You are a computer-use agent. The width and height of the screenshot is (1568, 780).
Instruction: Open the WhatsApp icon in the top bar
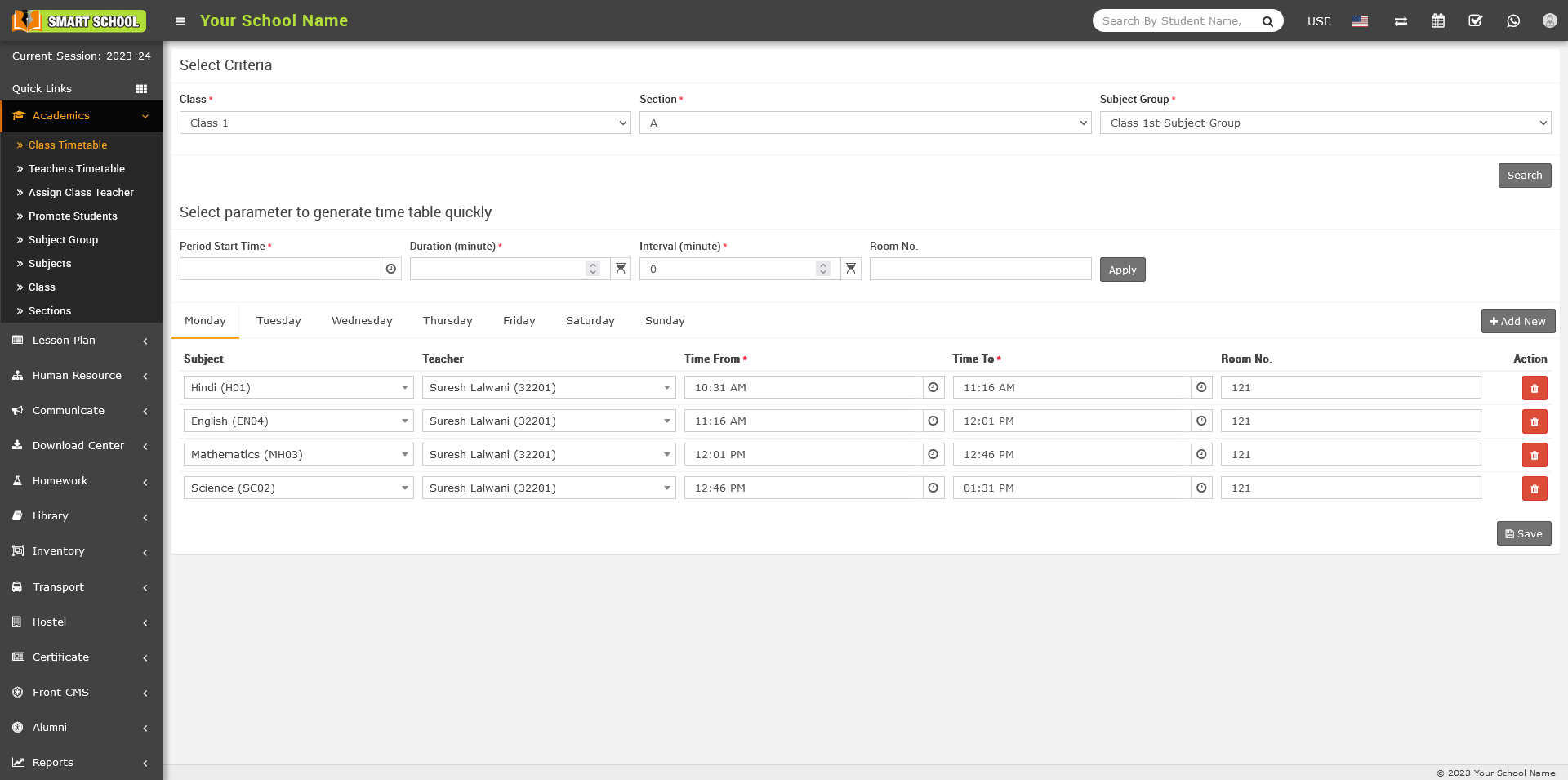click(1513, 21)
